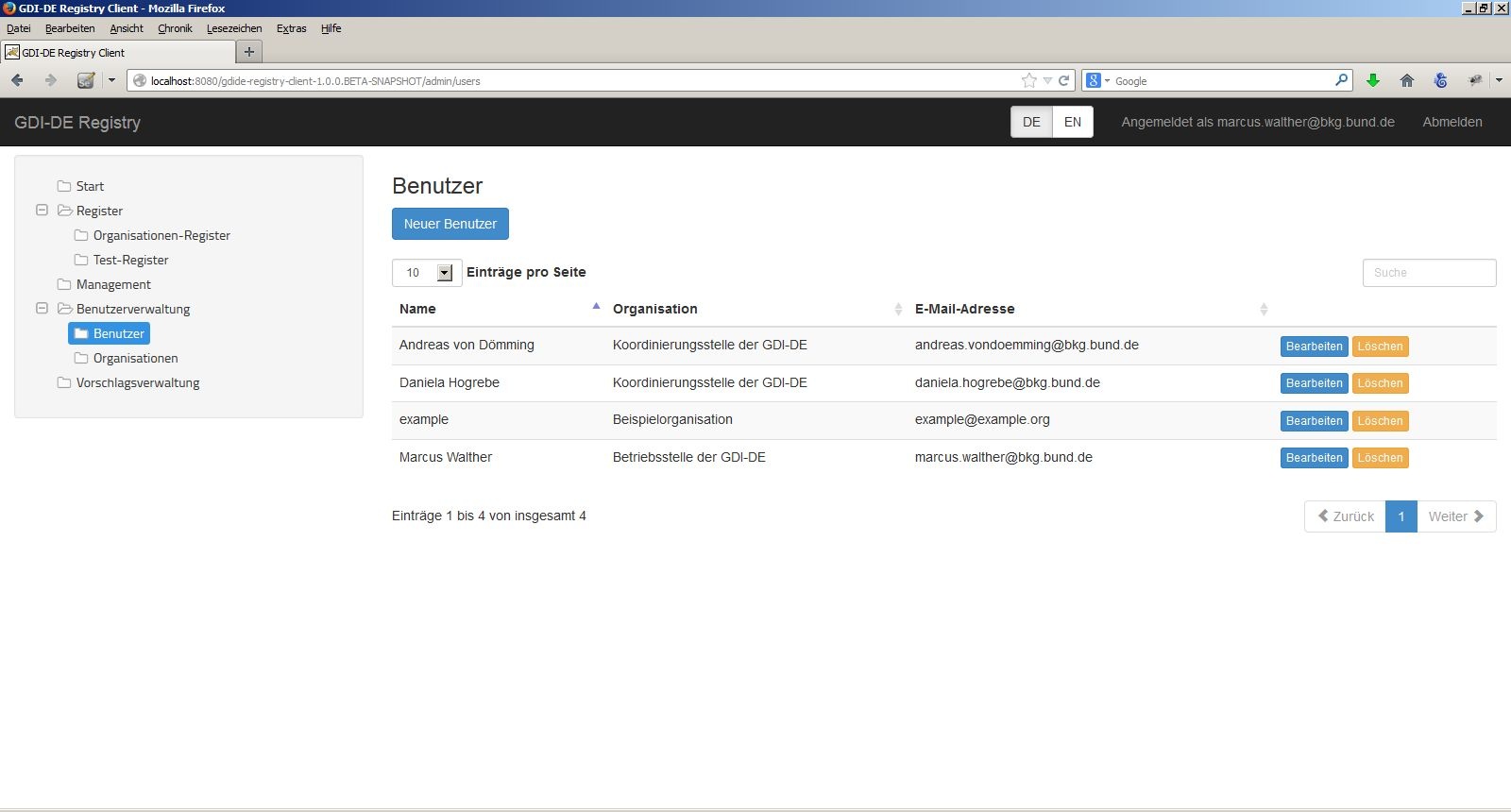Collapse the Benutzerverwaltung tree node
This screenshot has height=812, width=1511.
(42, 308)
